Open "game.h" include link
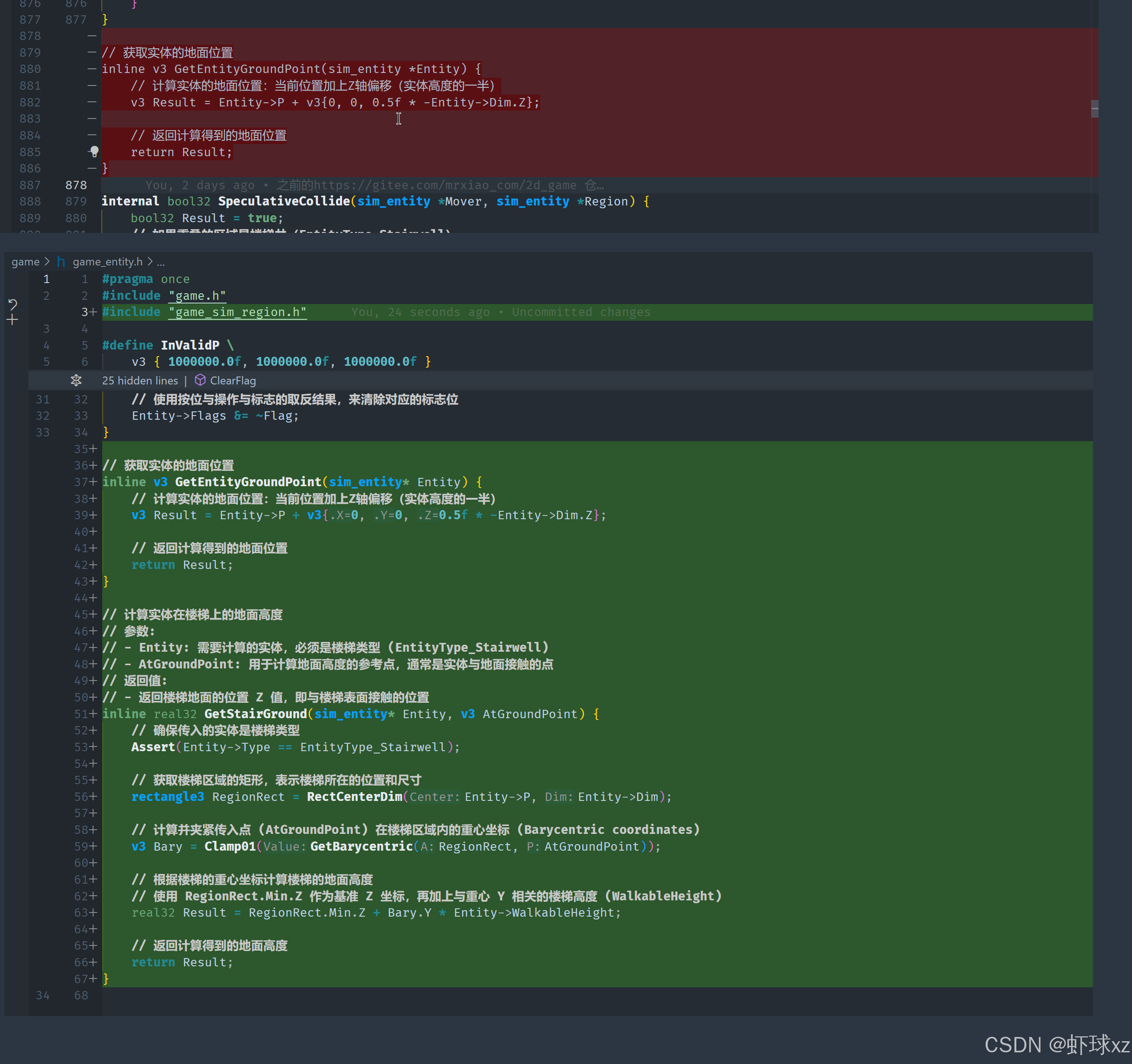The width and height of the screenshot is (1132, 1064). 197,296
